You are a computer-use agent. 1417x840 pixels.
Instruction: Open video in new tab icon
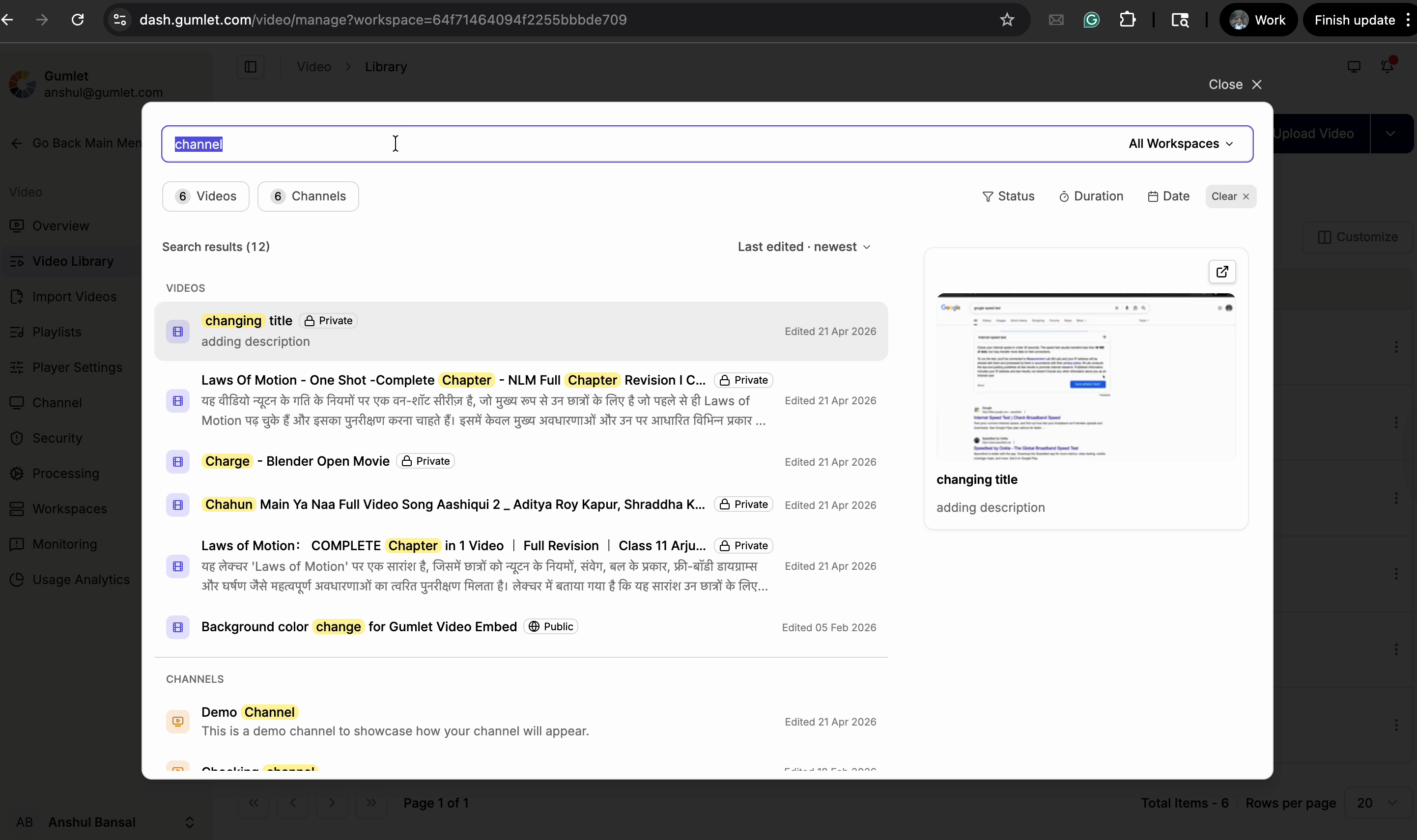click(x=1221, y=272)
